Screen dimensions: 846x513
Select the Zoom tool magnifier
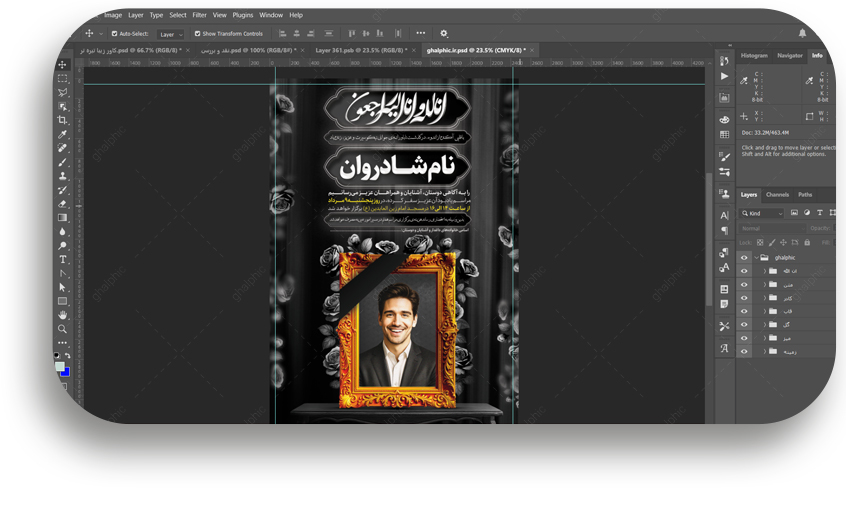click(63, 328)
